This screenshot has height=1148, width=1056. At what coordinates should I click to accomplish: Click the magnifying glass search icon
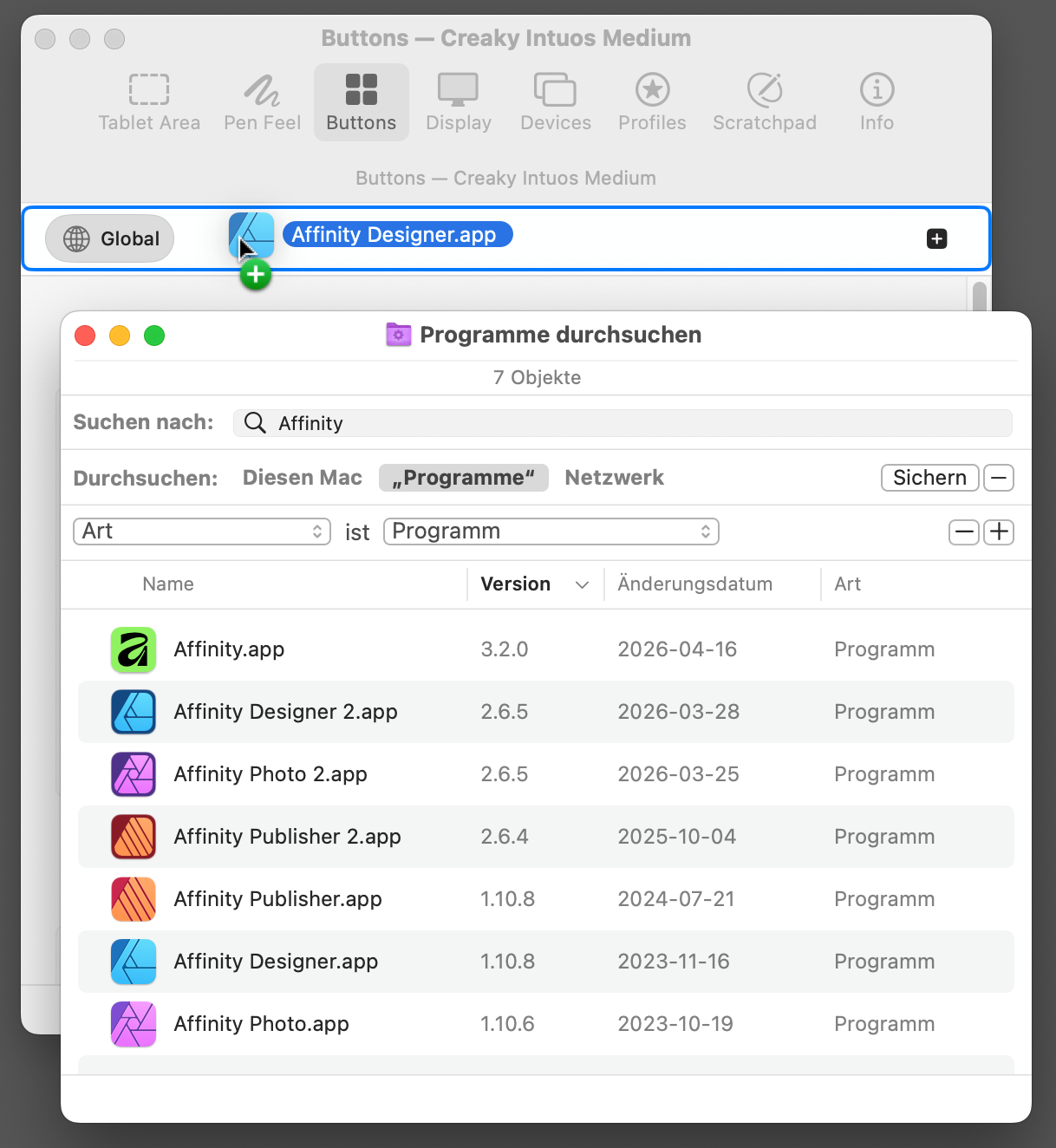pos(255,422)
